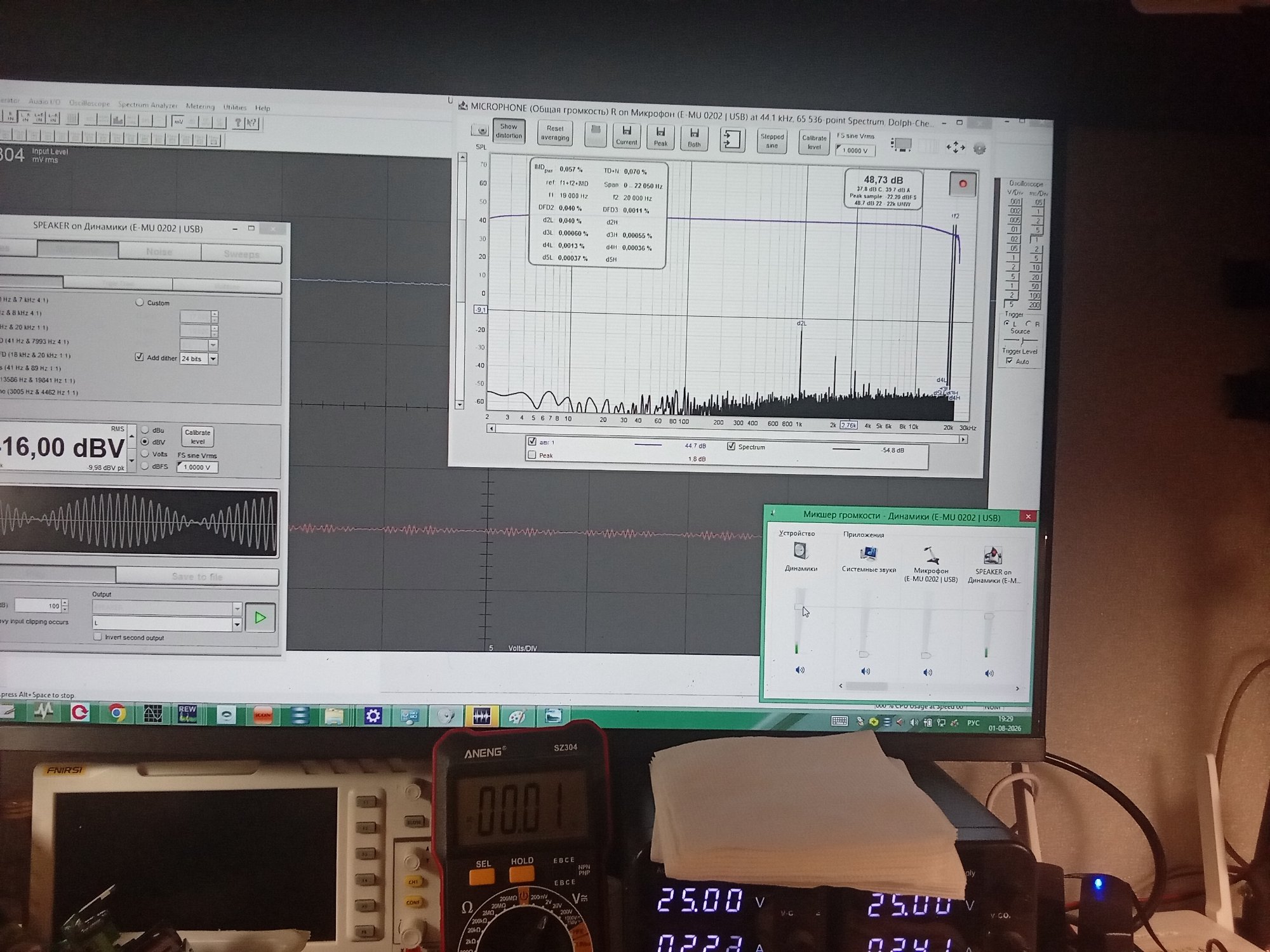This screenshot has width=1270, height=952.
Task: Save the Peak trace in the spectrum window
Action: (660, 136)
